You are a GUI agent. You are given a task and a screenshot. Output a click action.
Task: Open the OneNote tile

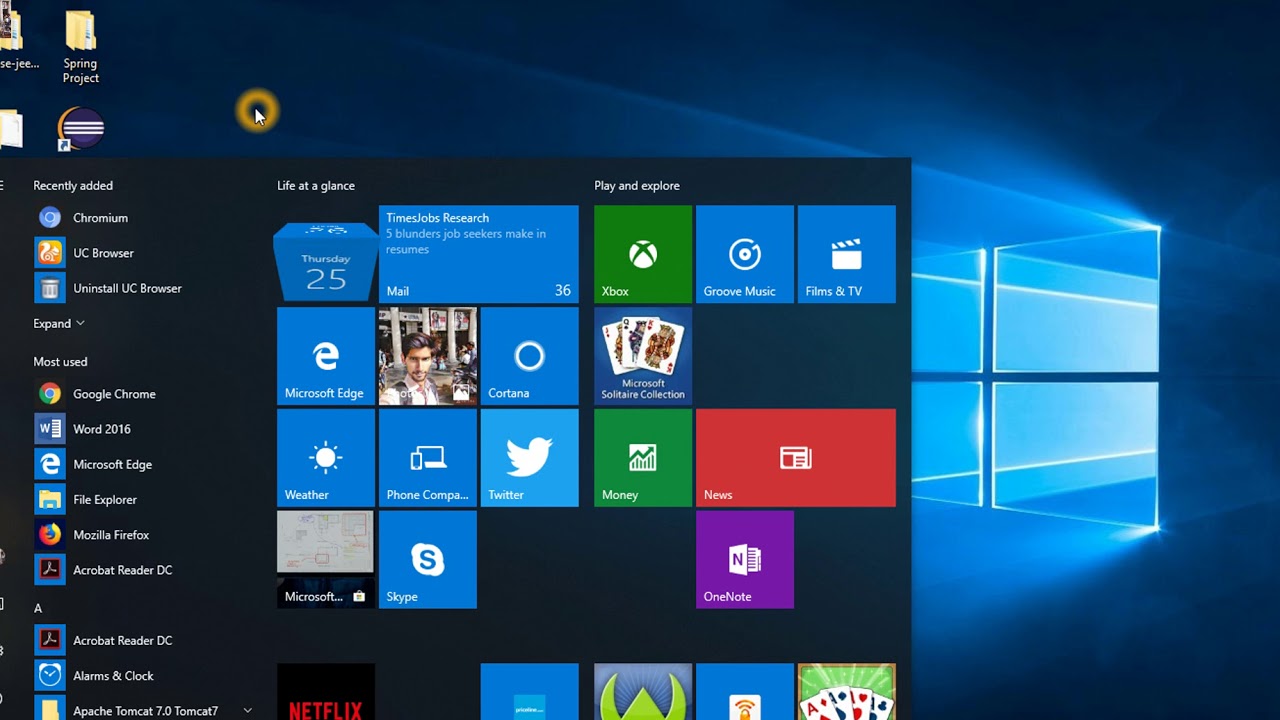click(x=745, y=560)
